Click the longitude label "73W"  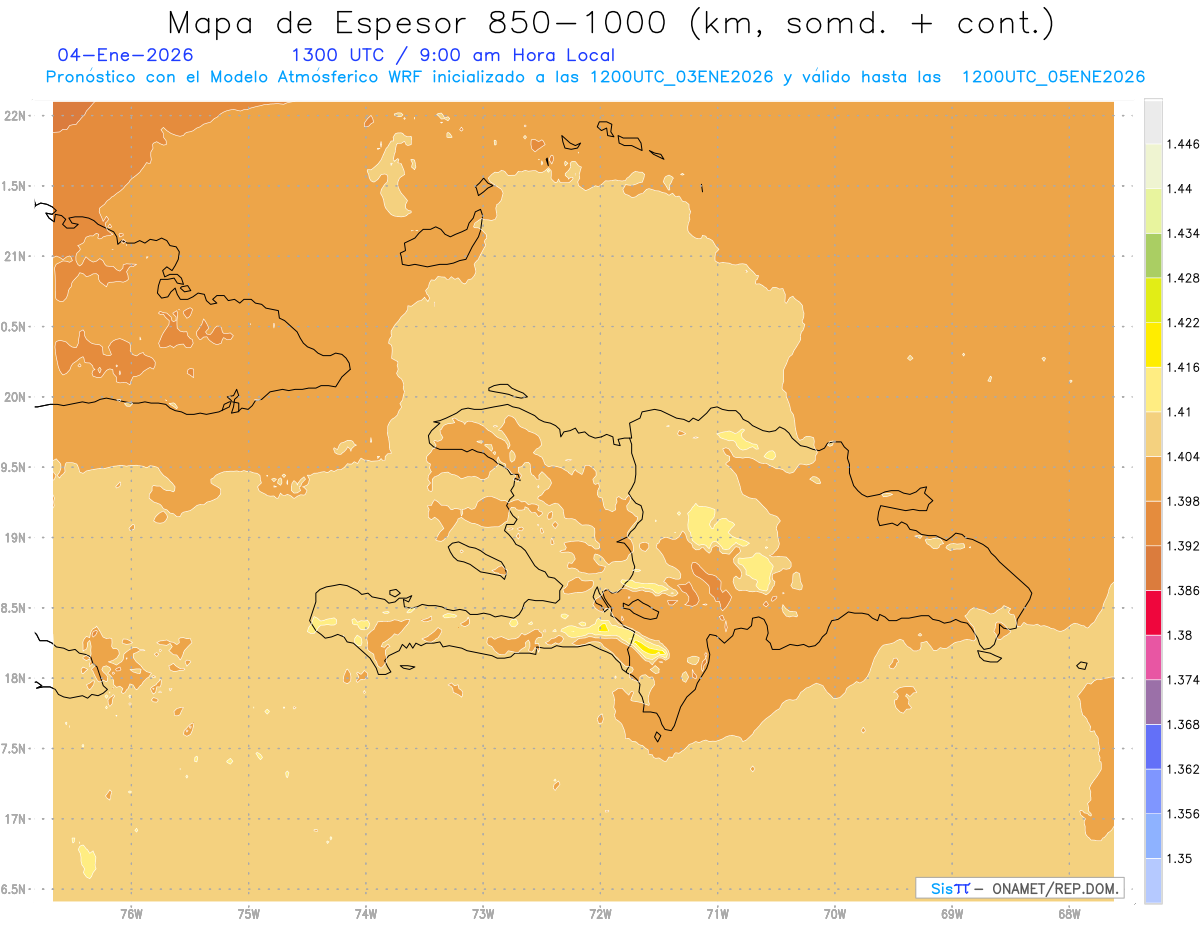pos(483,914)
